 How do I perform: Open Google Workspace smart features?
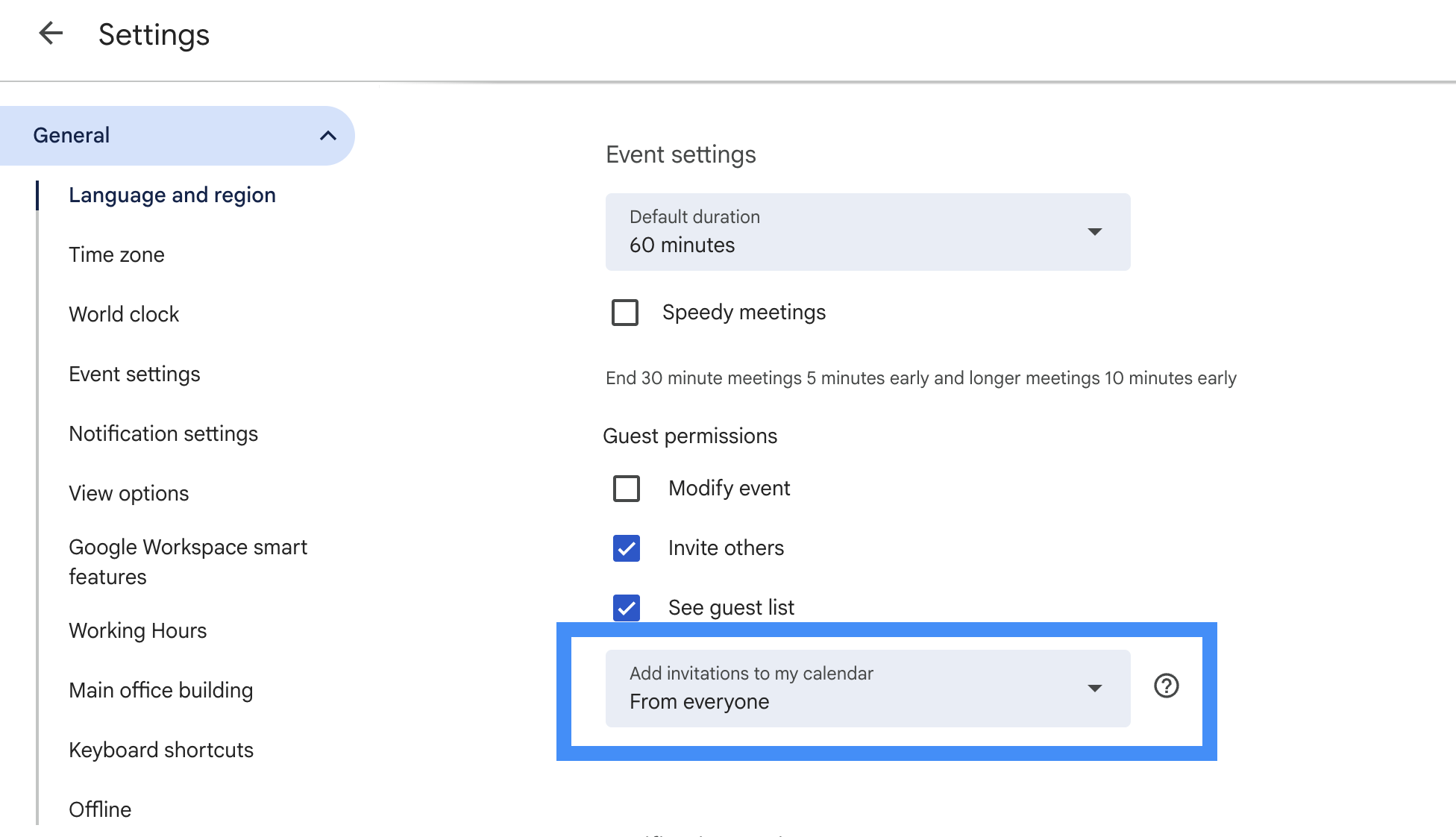point(188,562)
